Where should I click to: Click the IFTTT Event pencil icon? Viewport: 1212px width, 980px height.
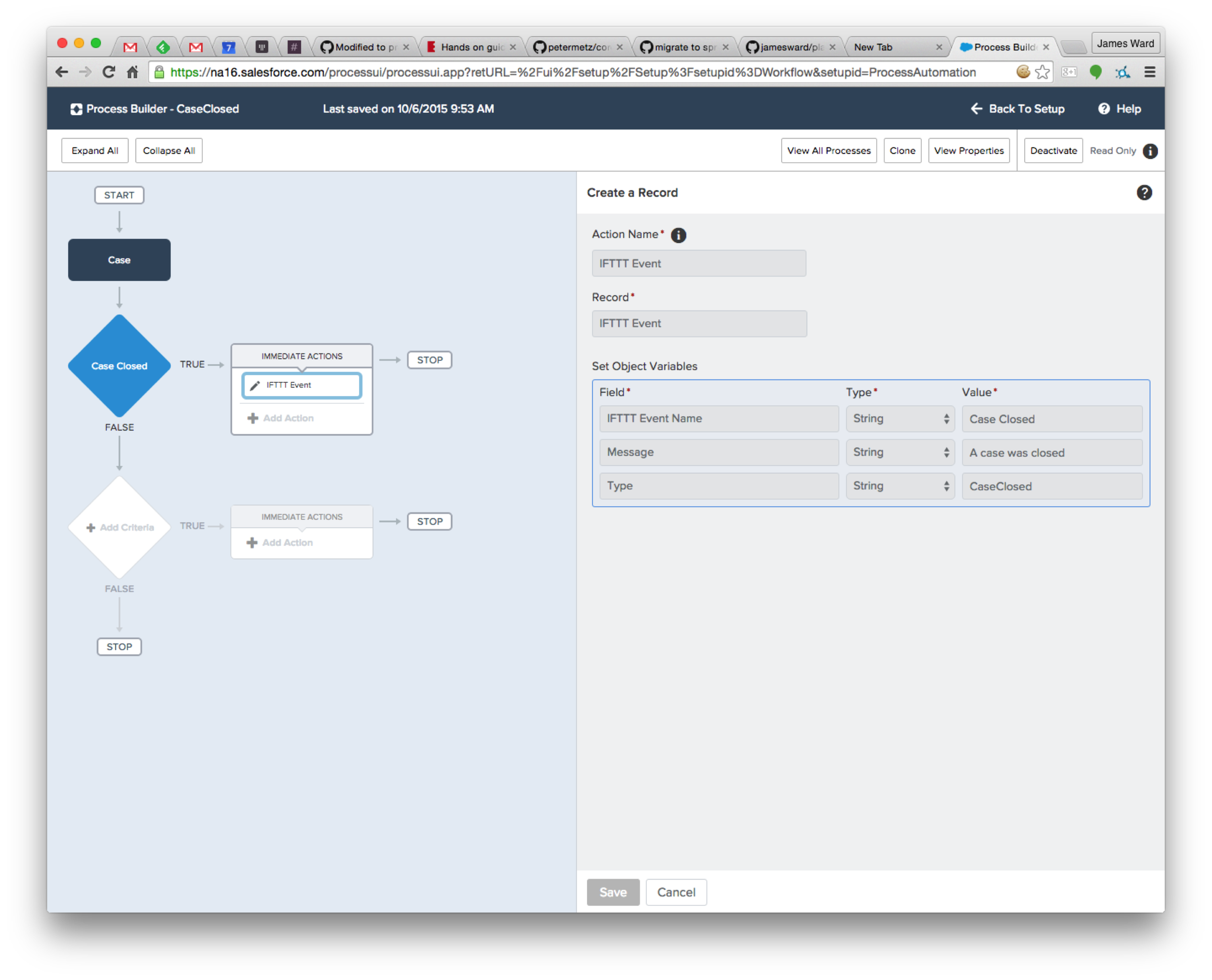[255, 385]
